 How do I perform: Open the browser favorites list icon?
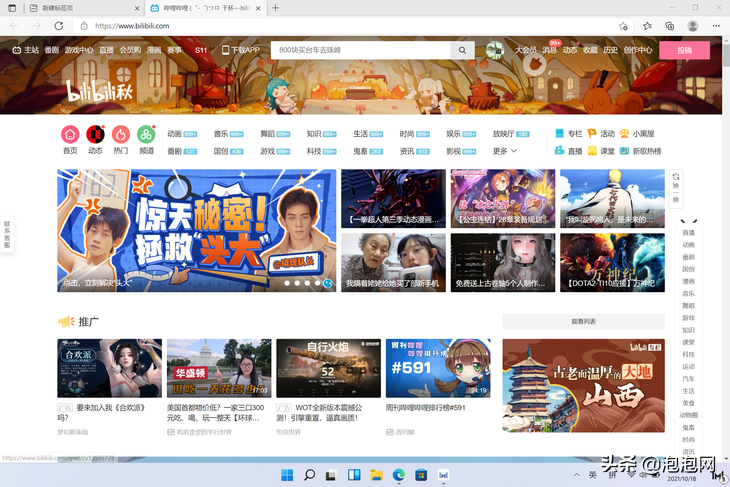(x=647, y=26)
